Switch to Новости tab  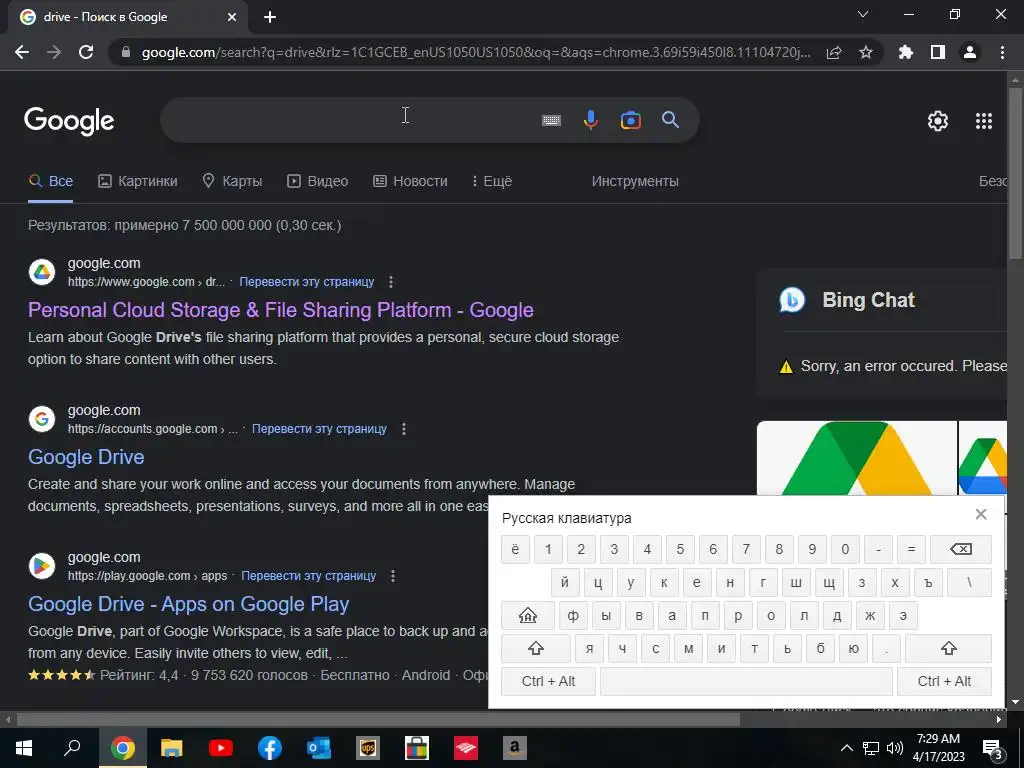point(410,181)
